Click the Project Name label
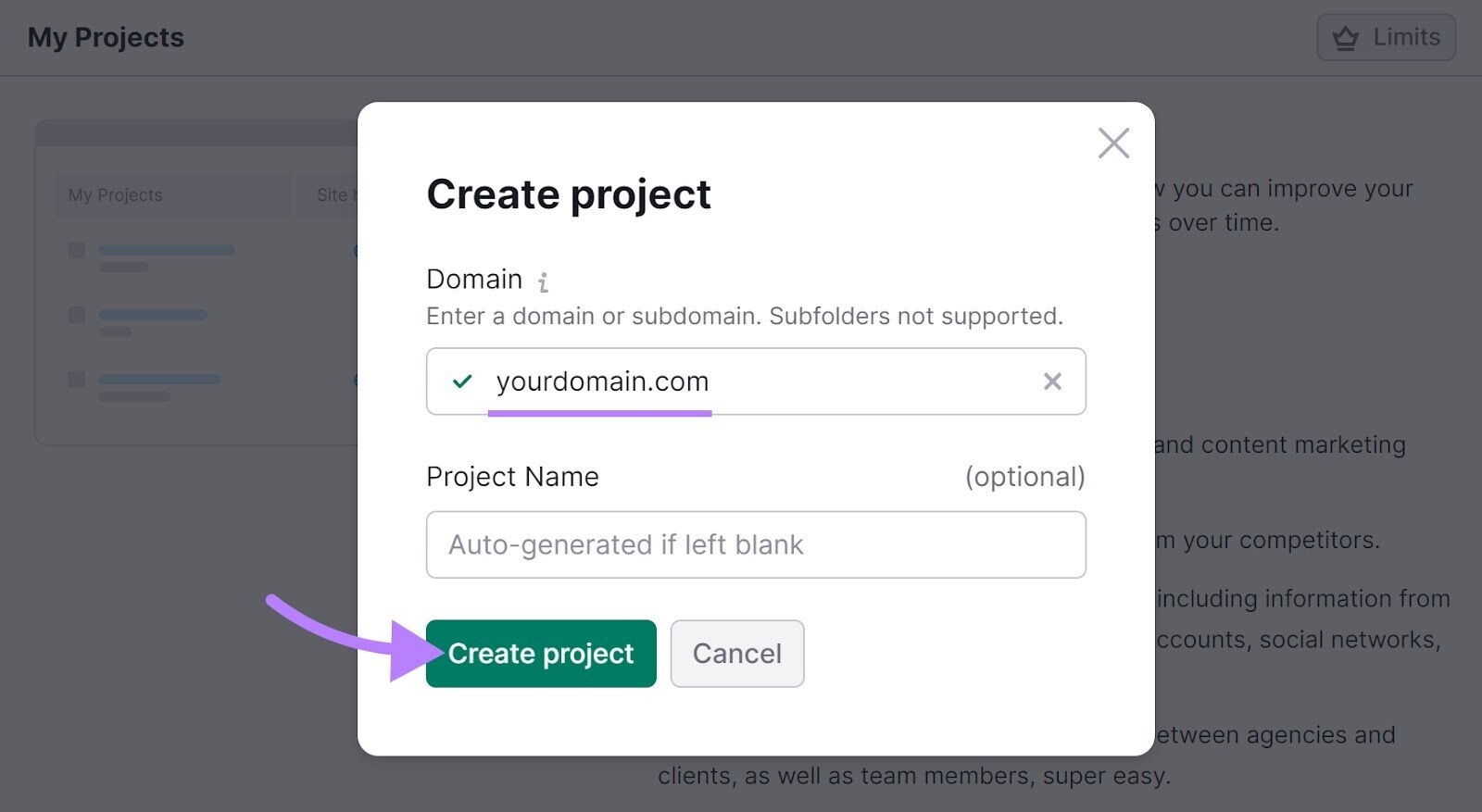 click(x=512, y=477)
